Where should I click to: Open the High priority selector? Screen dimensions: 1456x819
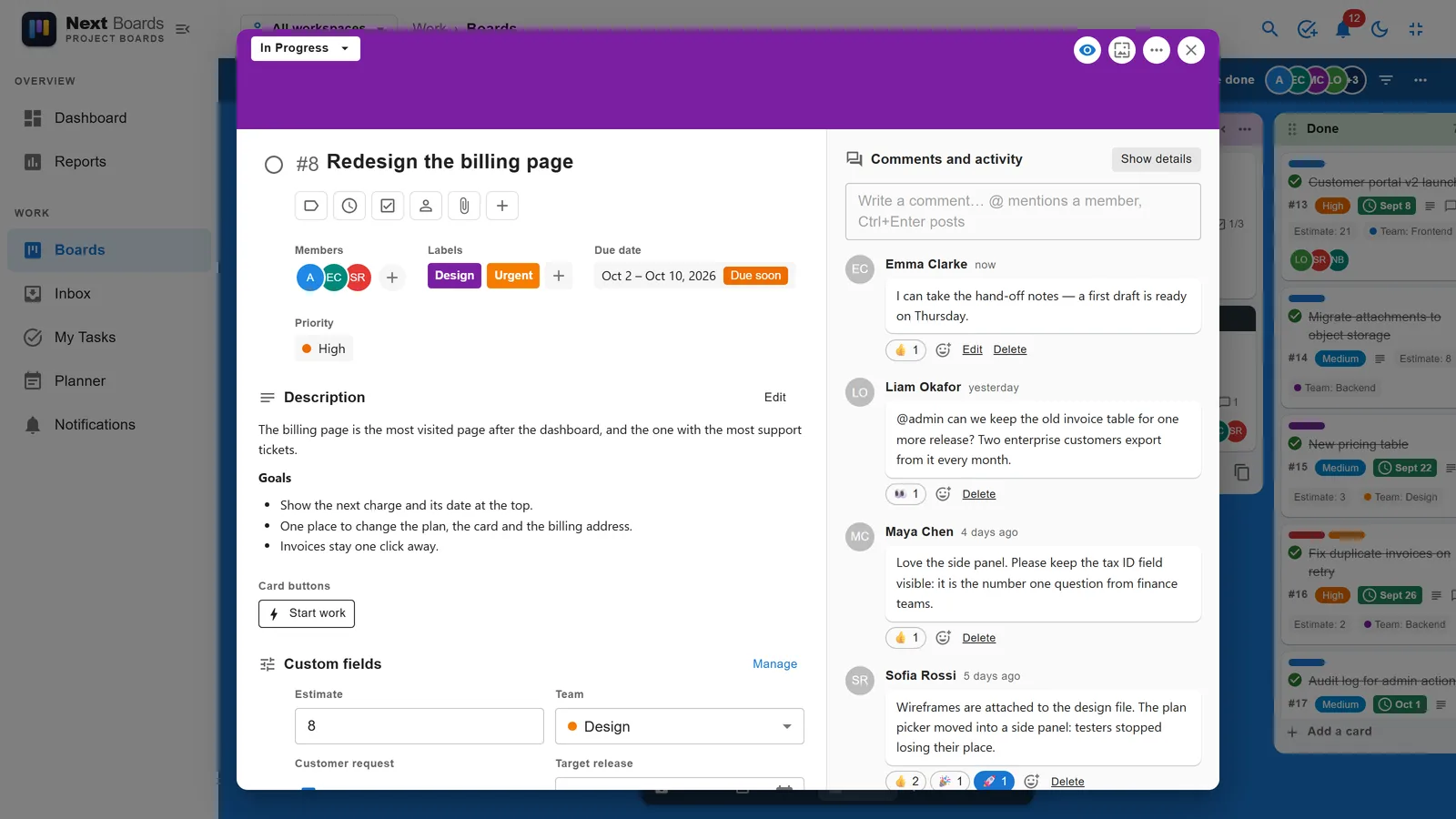pos(324,349)
